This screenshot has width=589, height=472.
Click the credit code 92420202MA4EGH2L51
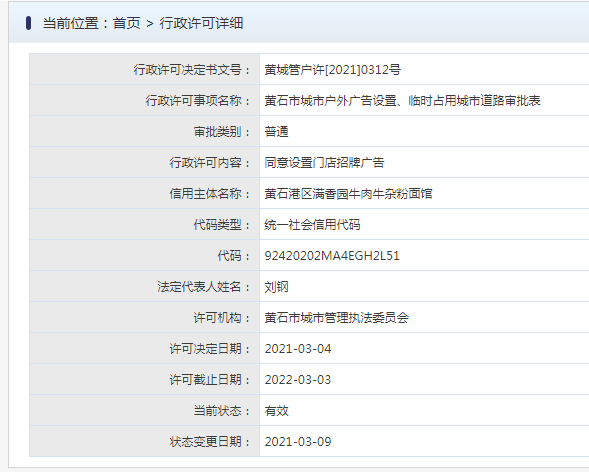332,256
